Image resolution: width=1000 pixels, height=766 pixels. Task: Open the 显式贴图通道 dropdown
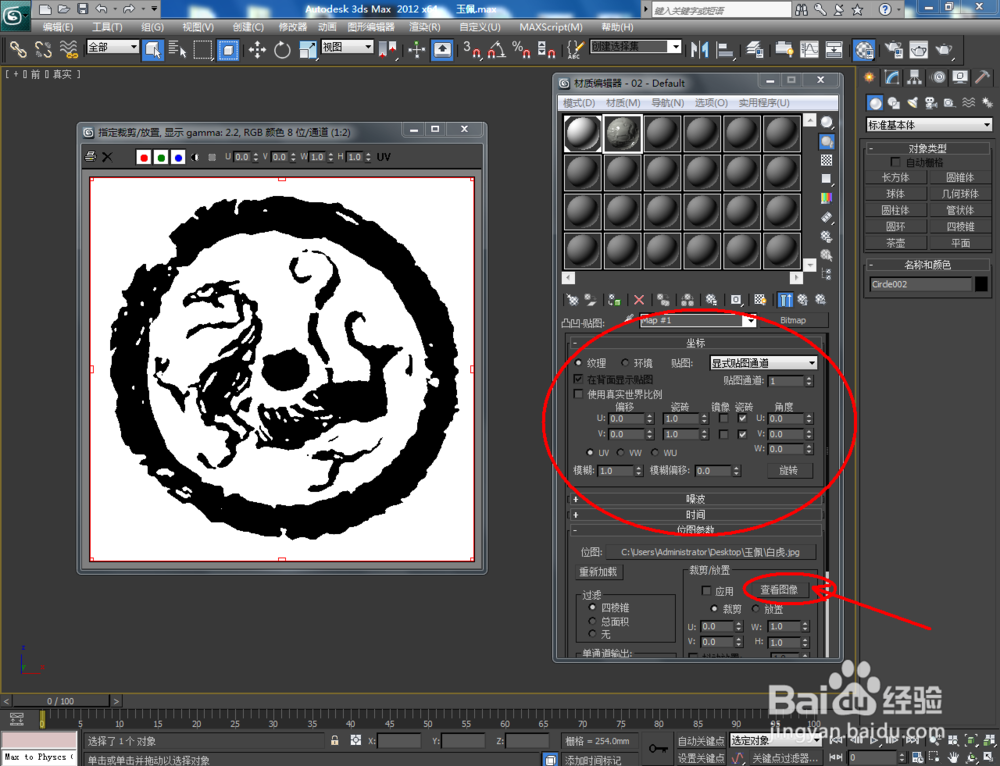point(763,363)
